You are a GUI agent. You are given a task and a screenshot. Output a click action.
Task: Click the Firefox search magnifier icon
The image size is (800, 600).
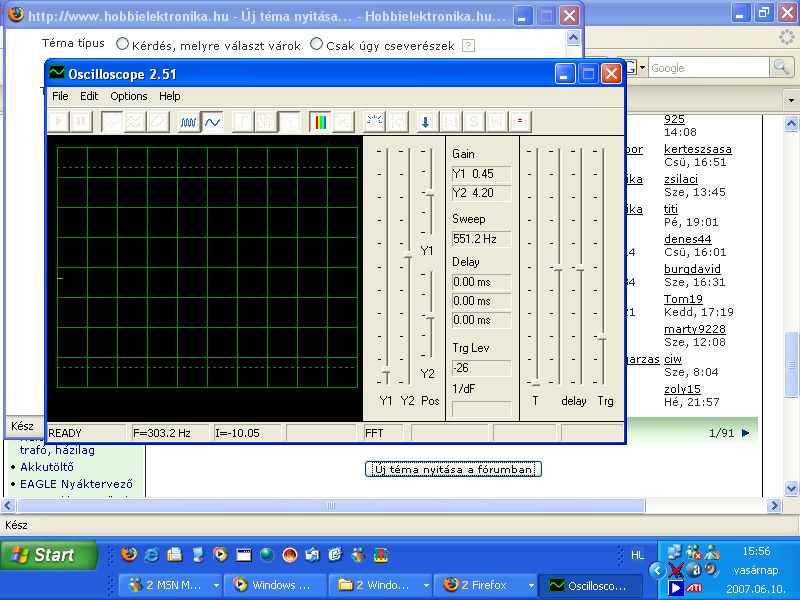pyautogui.click(x=781, y=67)
